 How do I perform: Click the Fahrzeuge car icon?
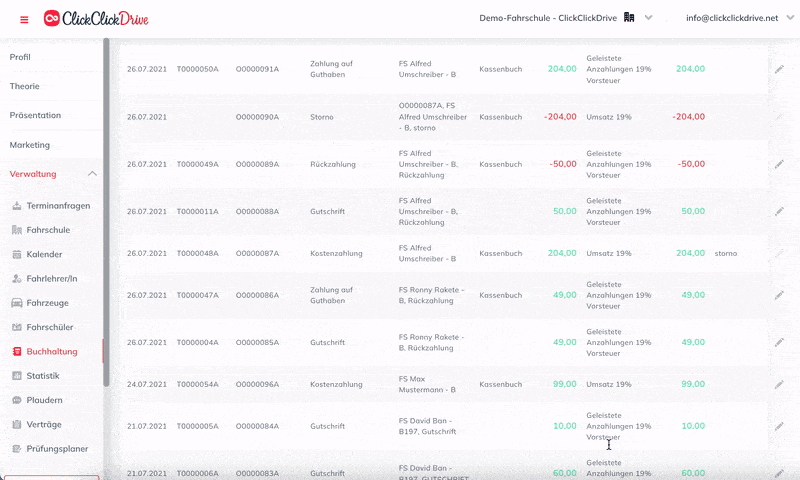(17, 303)
